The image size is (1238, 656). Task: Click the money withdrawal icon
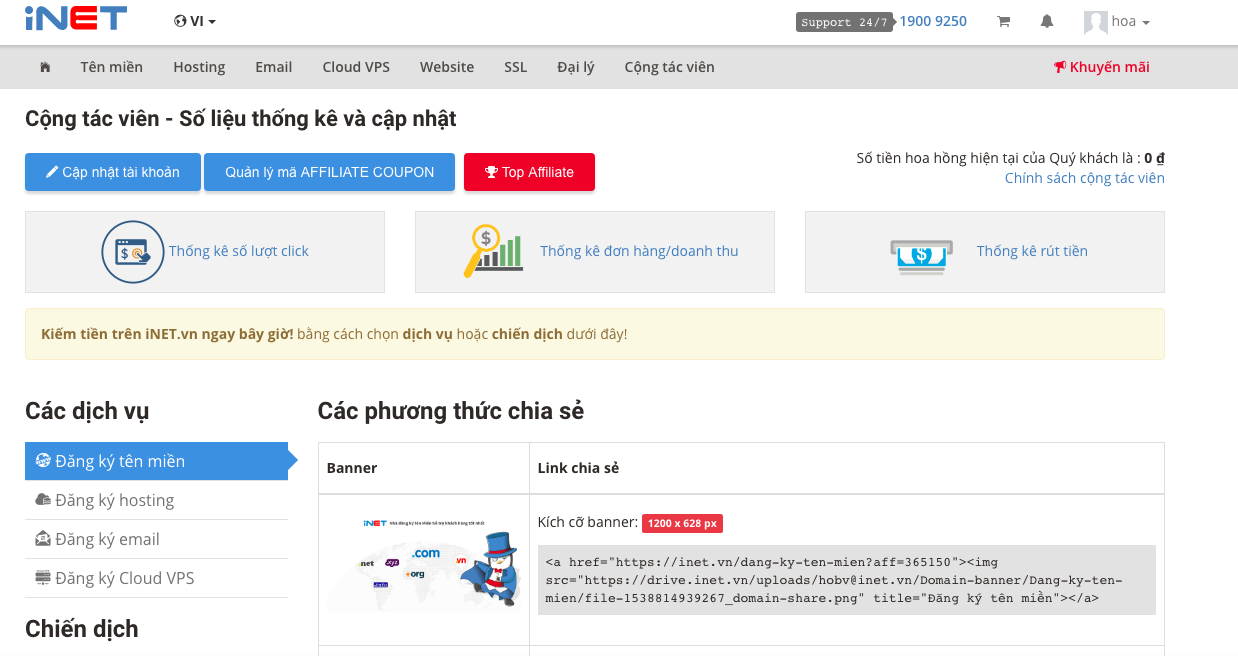click(x=921, y=251)
